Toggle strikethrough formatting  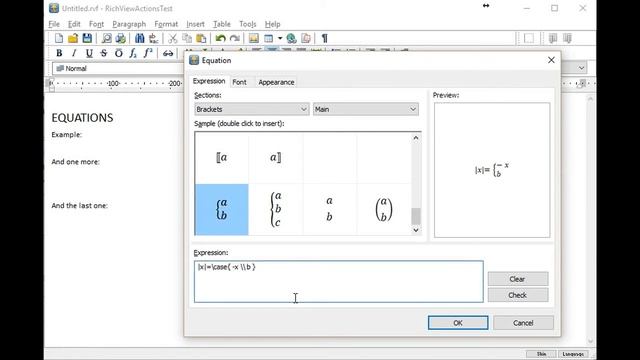tap(104, 53)
